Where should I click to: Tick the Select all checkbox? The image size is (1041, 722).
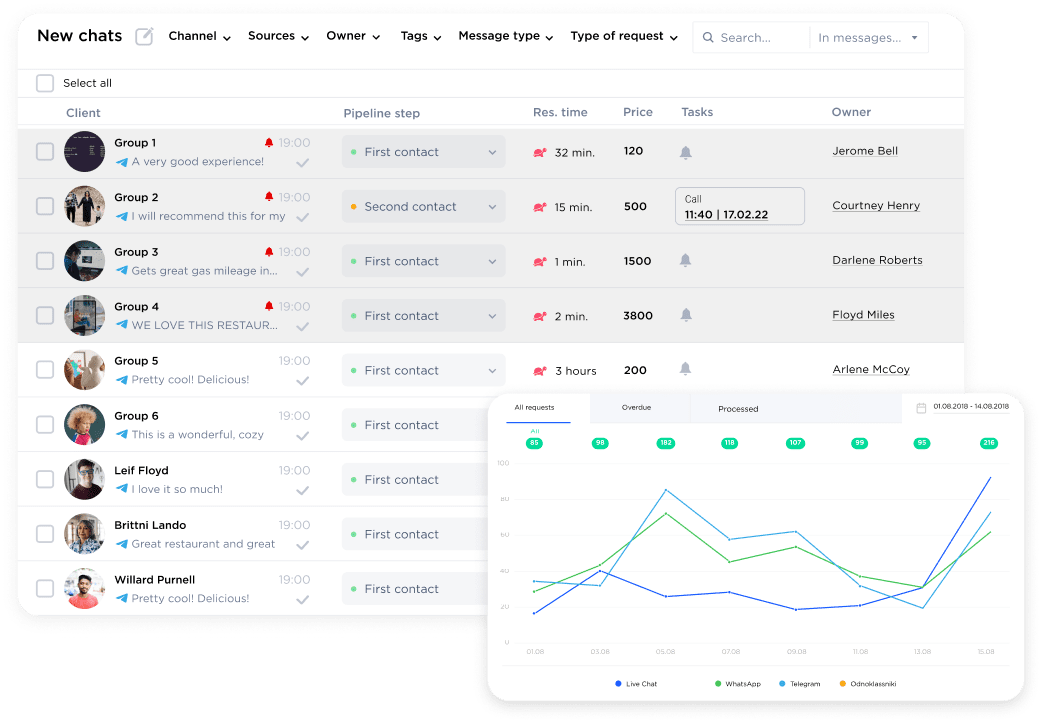45,83
